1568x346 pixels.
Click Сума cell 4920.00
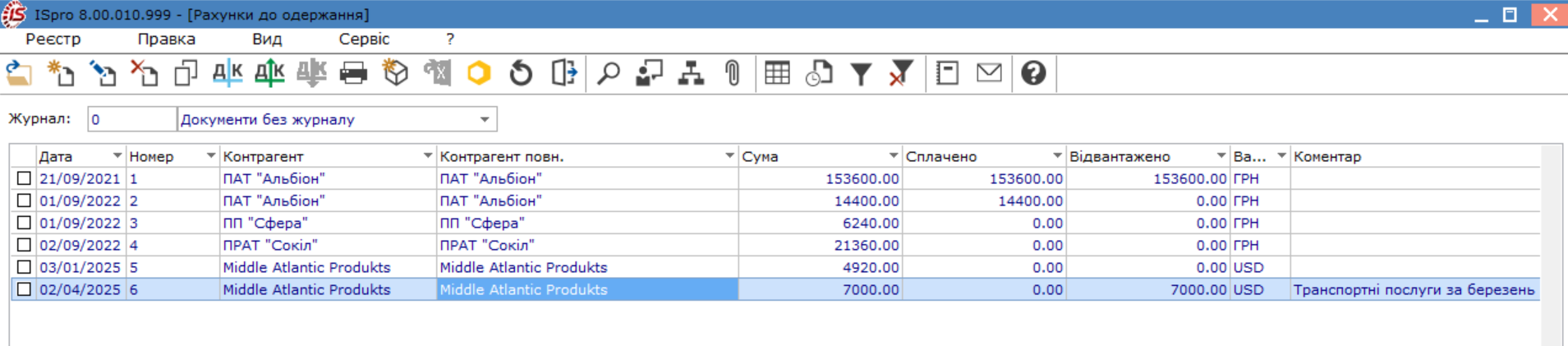820,267
